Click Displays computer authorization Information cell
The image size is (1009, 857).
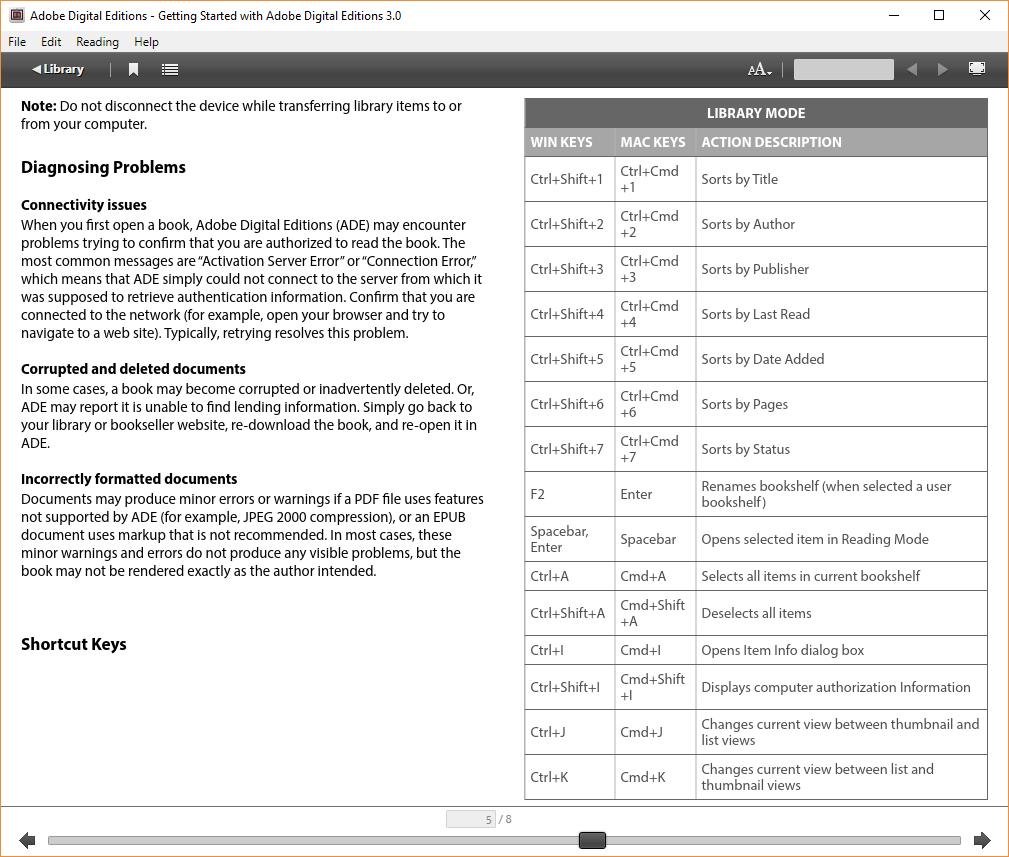click(842, 688)
